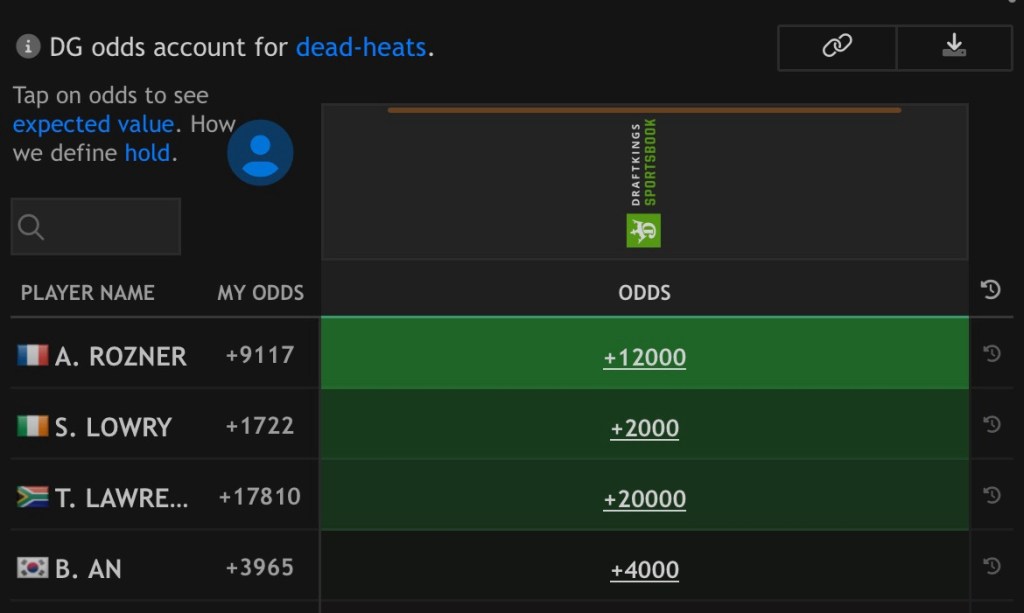This screenshot has width=1024, height=613.
Task: Tap S. Lowry +2000 odds
Action: (x=644, y=428)
